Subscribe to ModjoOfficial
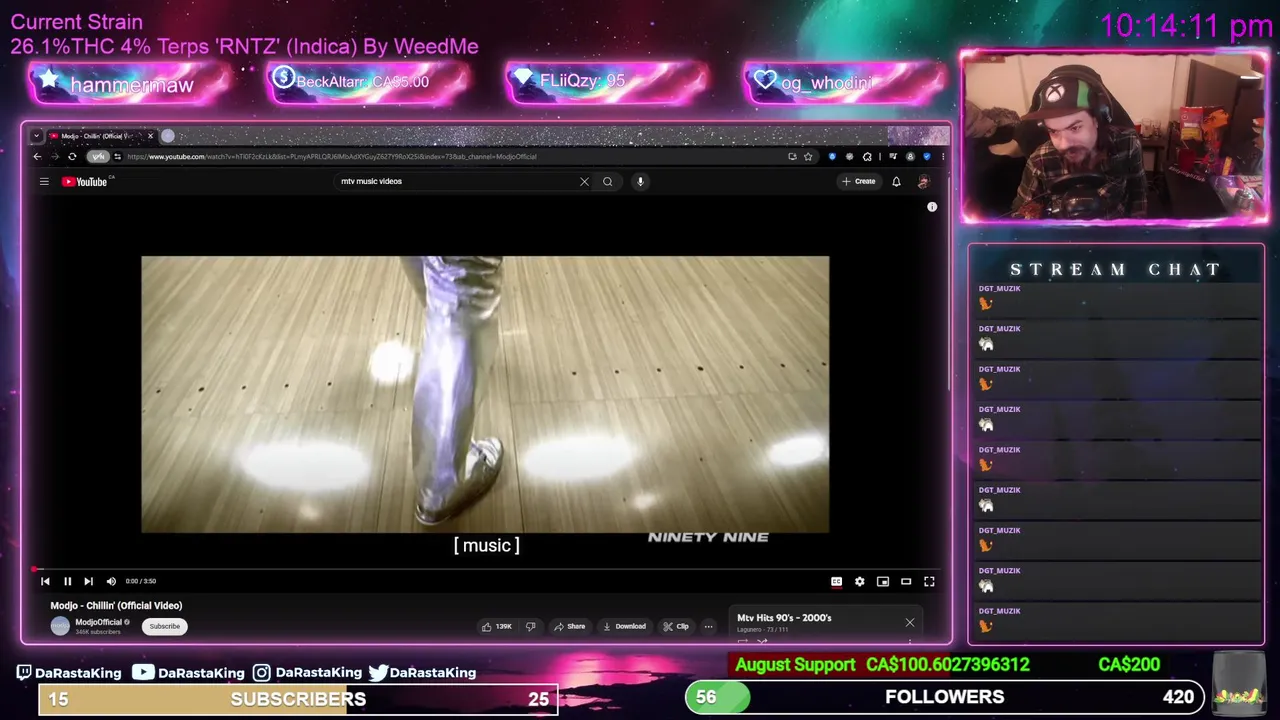 click(x=165, y=626)
